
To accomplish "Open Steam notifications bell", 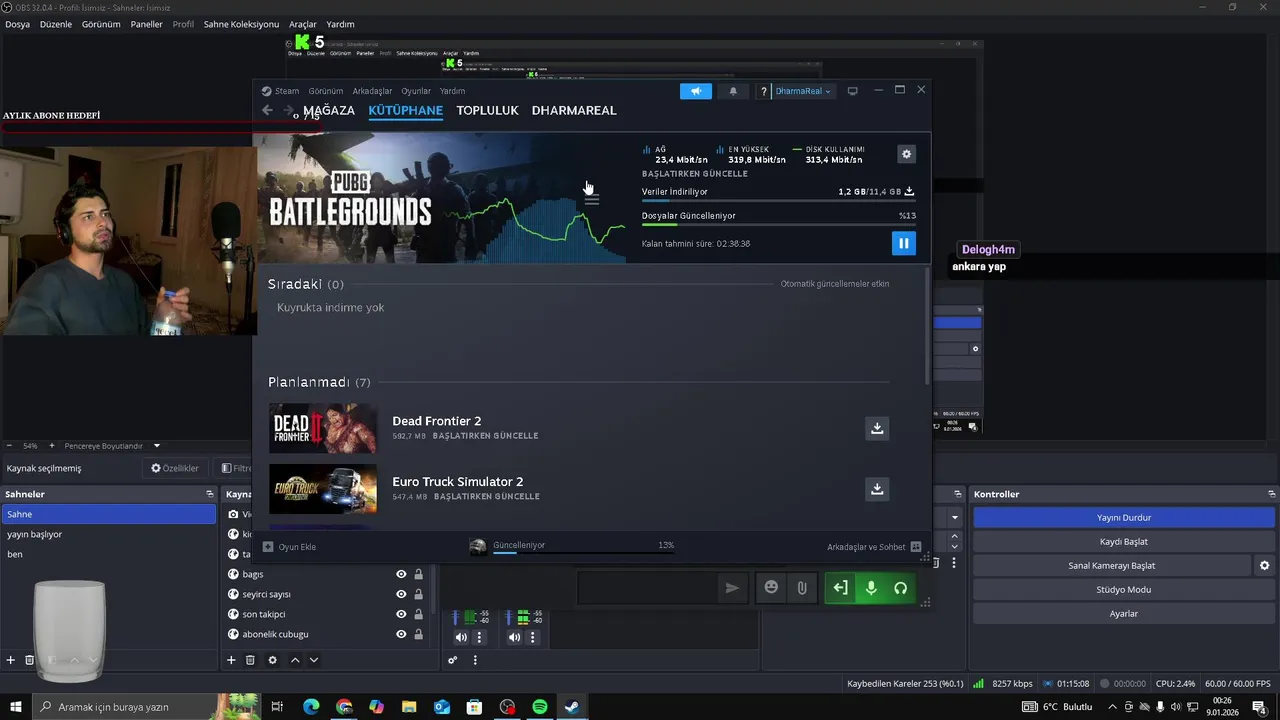I will (x=733, y=91).
